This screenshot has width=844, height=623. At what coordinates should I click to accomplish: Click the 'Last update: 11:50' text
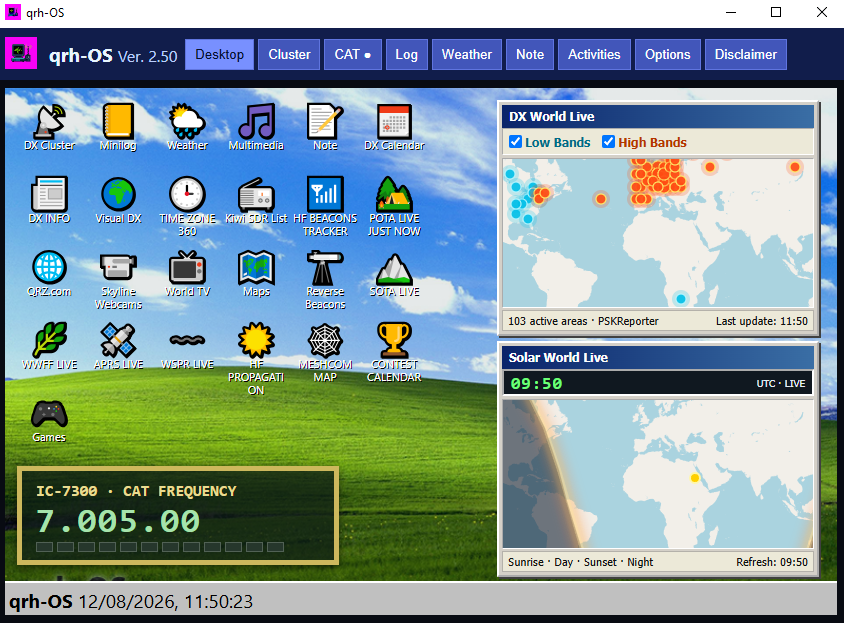[x=762, y=321]
